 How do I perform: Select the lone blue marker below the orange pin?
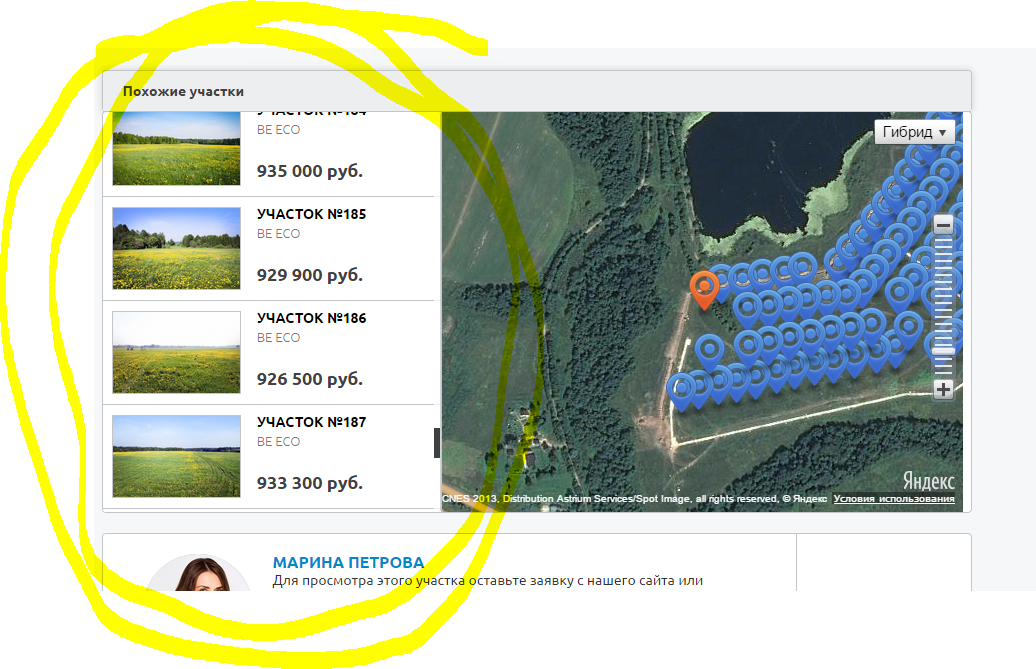click(709, 348)
